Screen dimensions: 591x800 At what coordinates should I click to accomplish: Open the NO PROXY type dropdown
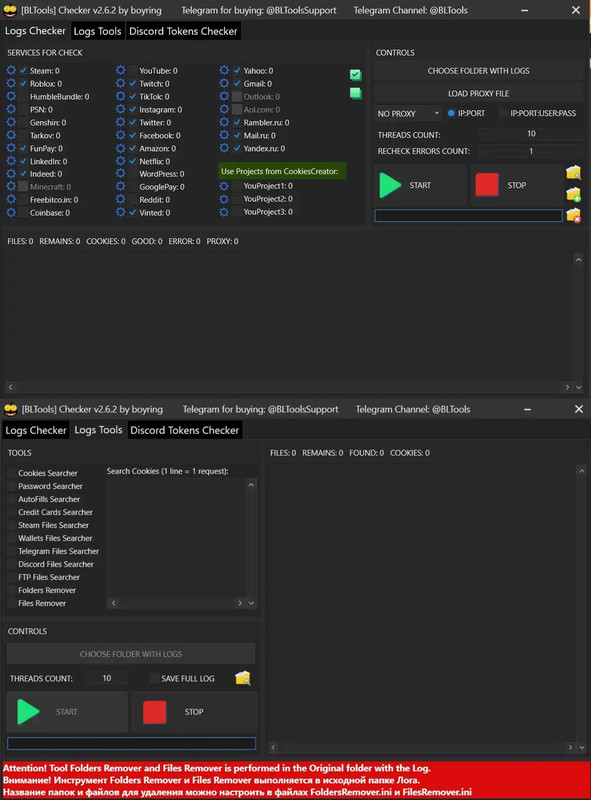(408, 113)
